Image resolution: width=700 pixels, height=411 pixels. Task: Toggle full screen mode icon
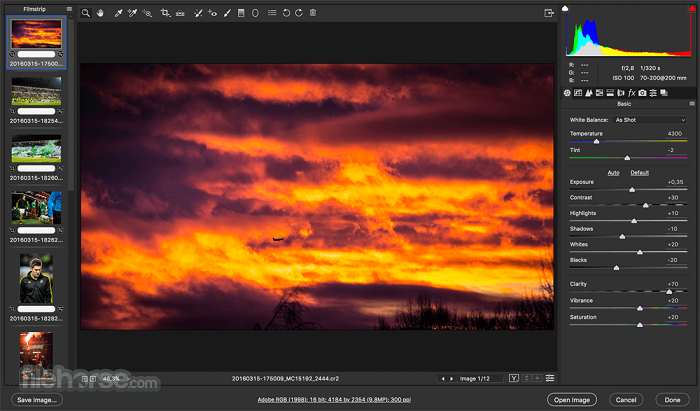[549, 13]
